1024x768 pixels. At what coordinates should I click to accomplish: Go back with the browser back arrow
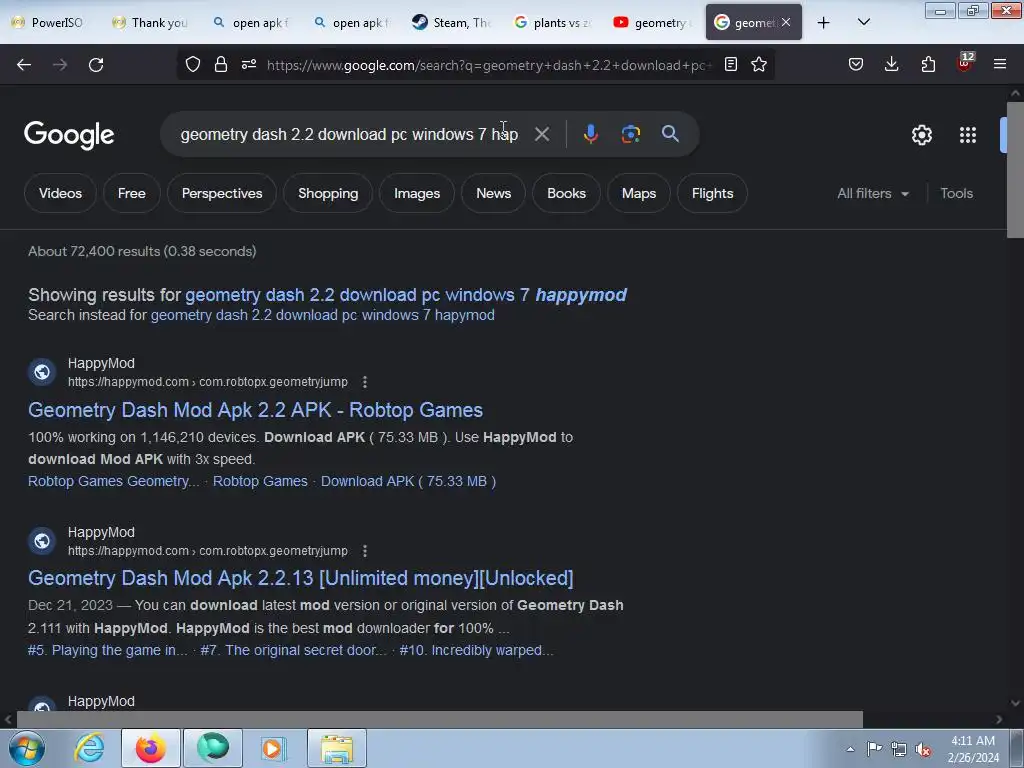[x=24, y=65]
